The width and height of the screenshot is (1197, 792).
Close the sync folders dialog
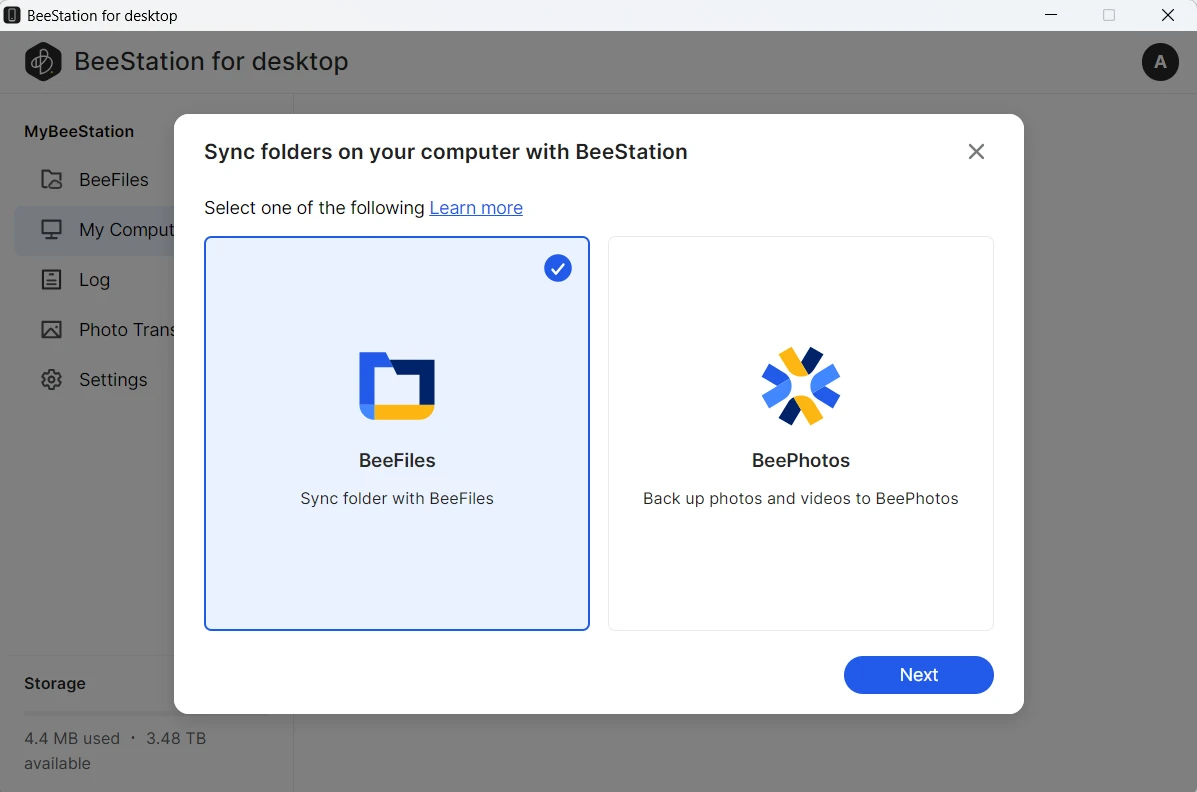(976, 151)
